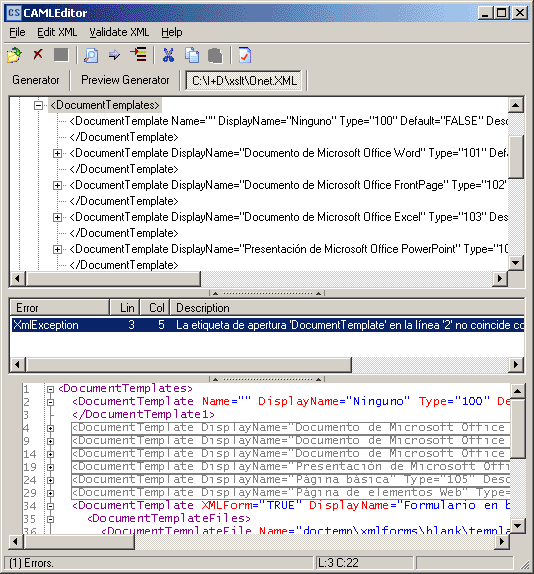This screenshot has width=534, height=574.
Task: Select the XmlException error row
Action: click(268, 325)
